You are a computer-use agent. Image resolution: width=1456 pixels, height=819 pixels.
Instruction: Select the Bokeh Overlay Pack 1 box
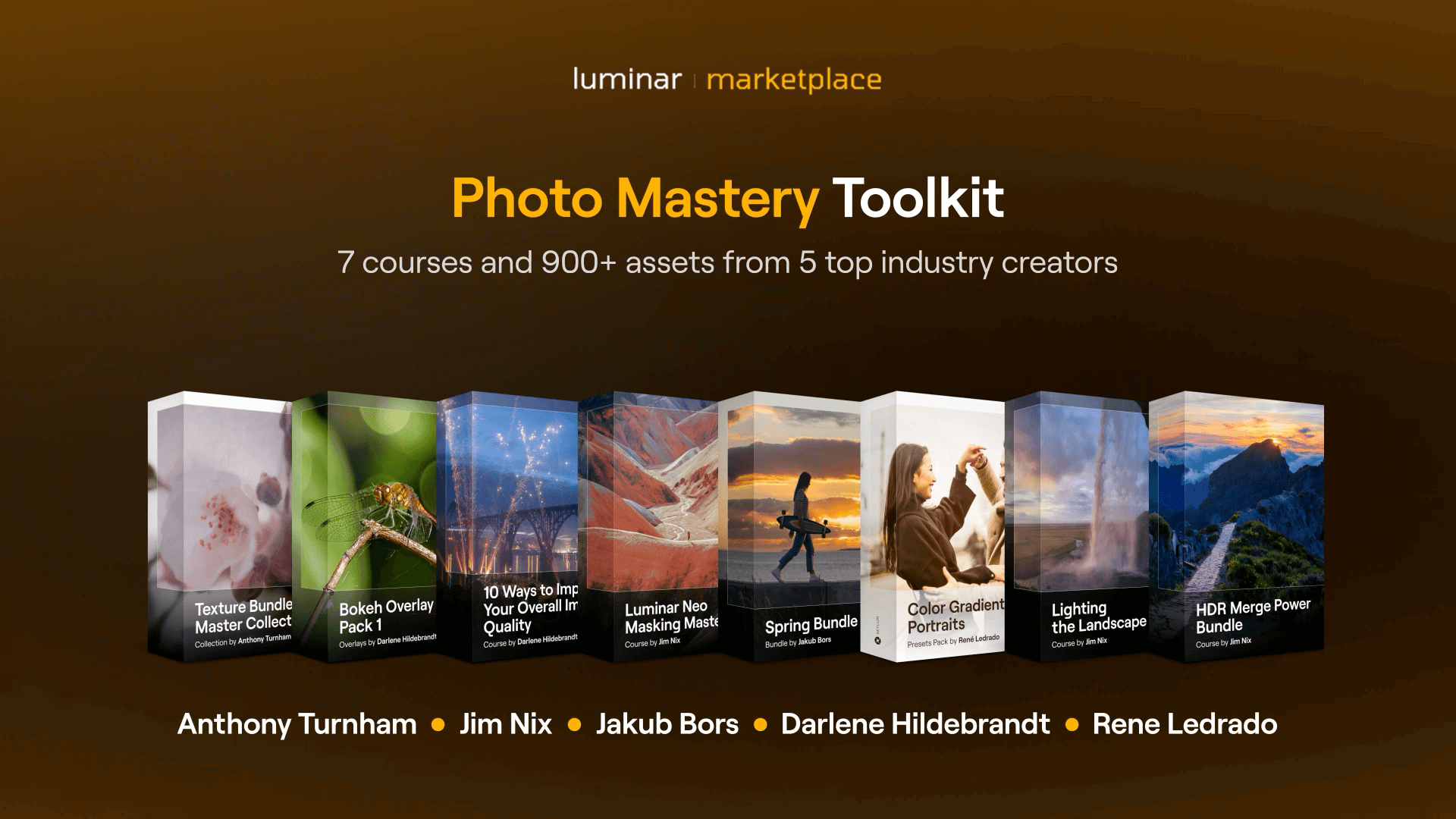[365, 526]
